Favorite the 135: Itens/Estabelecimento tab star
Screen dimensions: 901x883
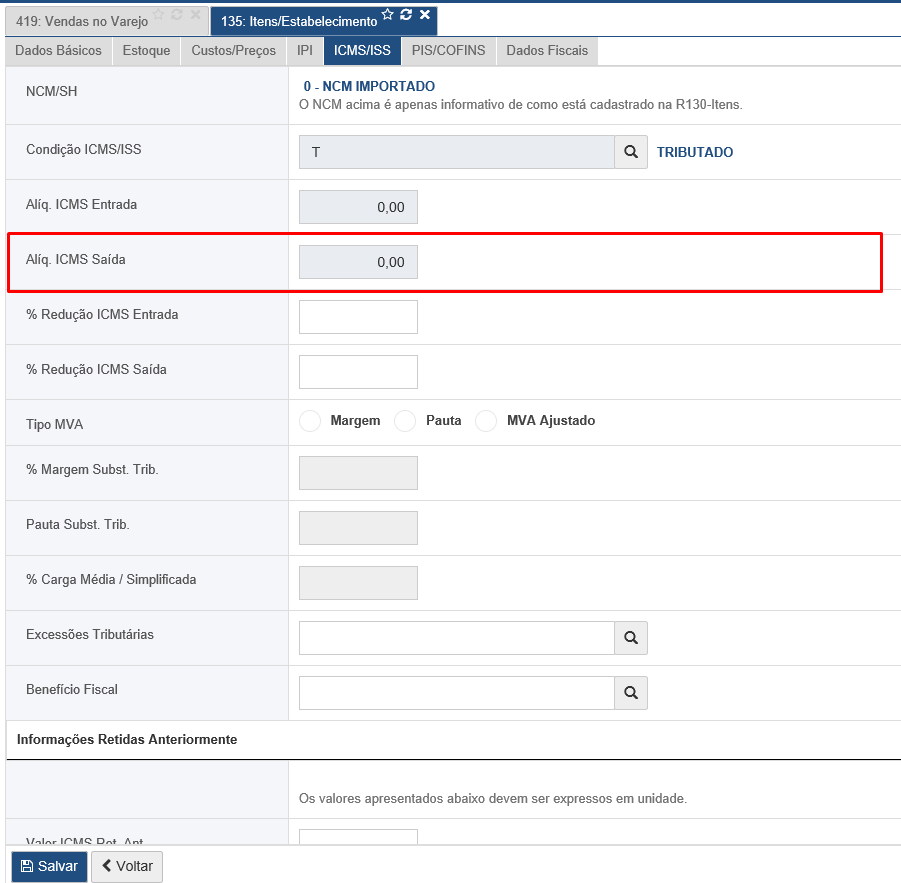pos(388,14)
